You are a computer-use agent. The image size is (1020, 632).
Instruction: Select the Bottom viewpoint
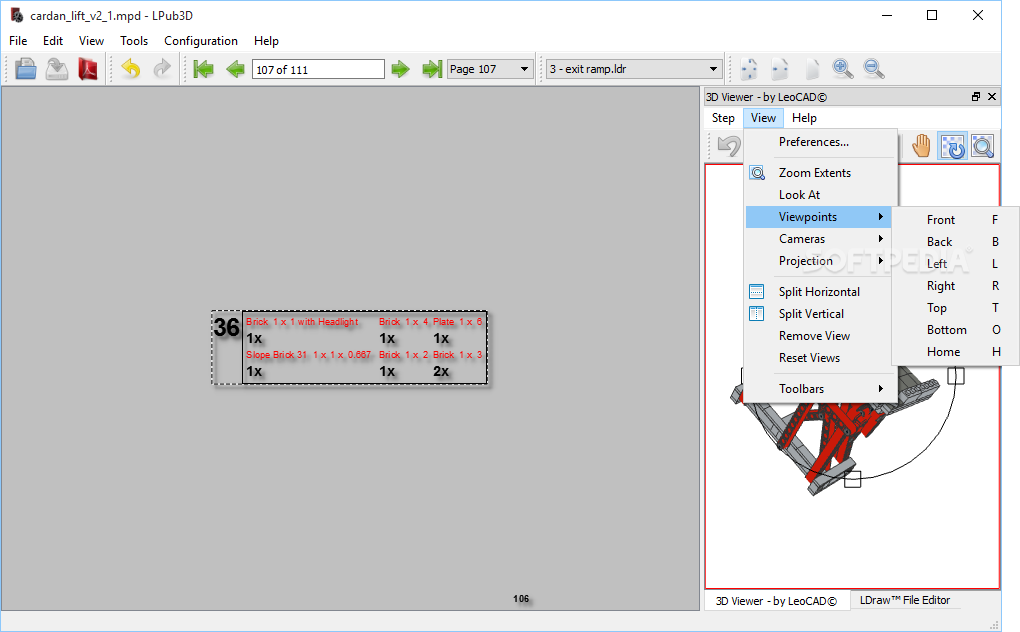pyautogui.click(x=946, y=330)
